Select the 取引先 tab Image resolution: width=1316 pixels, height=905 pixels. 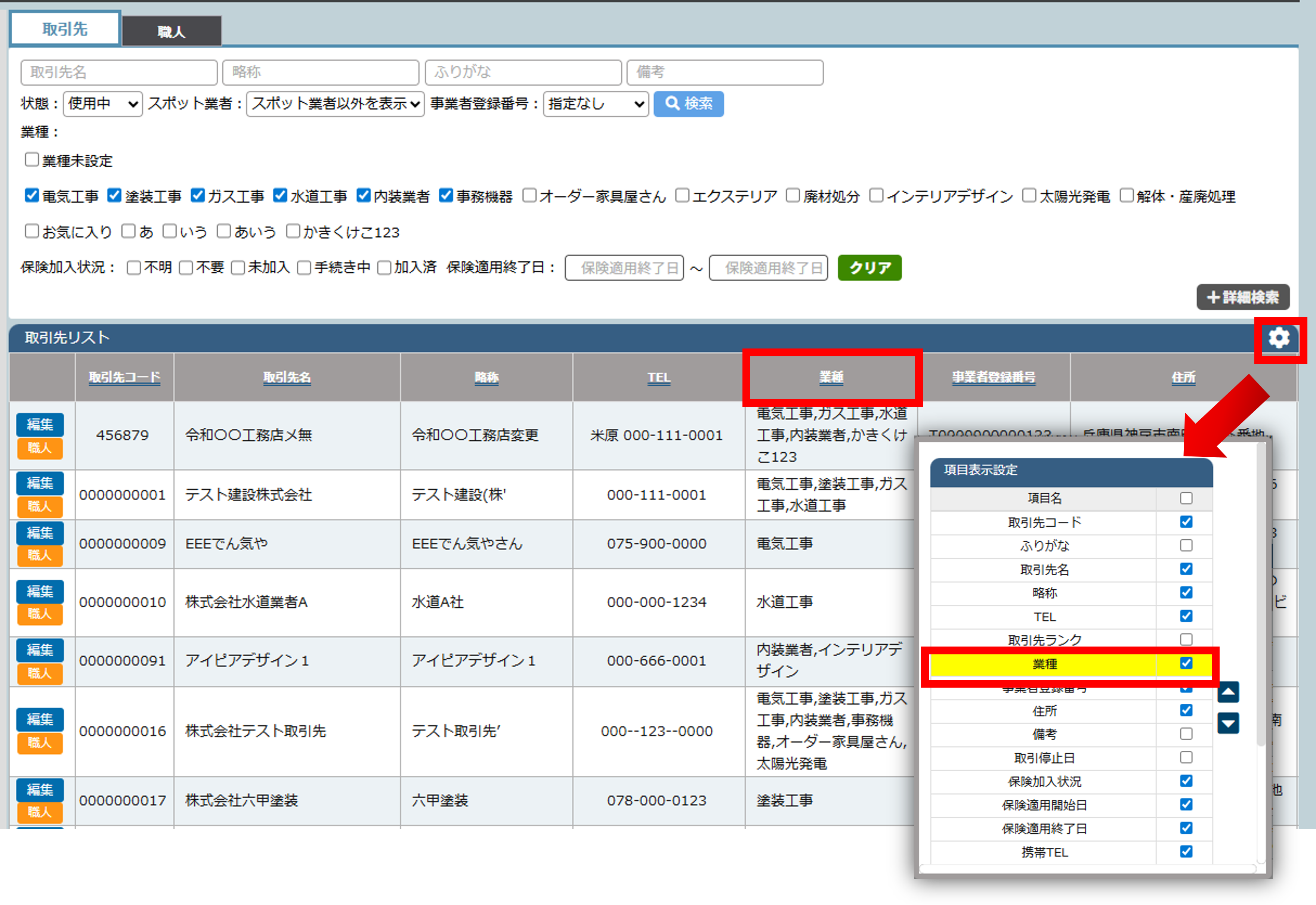(x=65, y=29)
